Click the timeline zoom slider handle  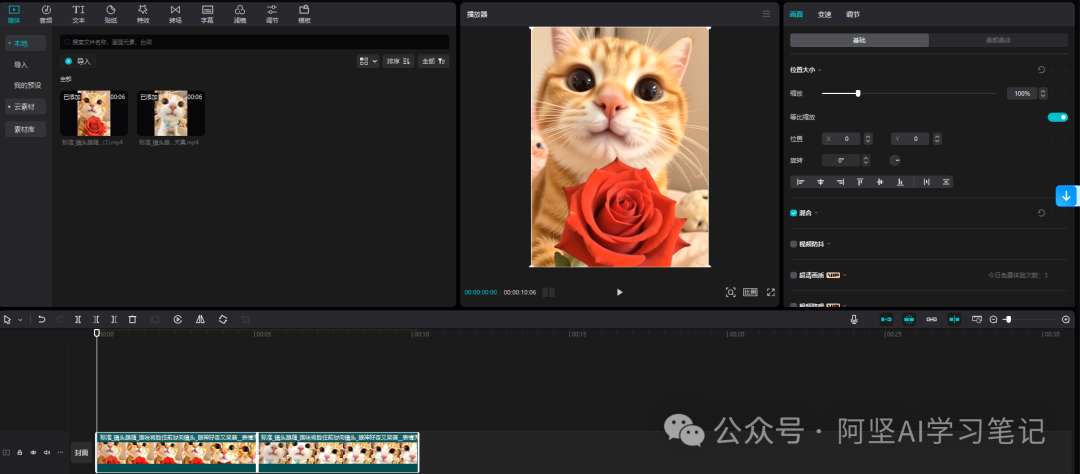tap(1008, 320)
